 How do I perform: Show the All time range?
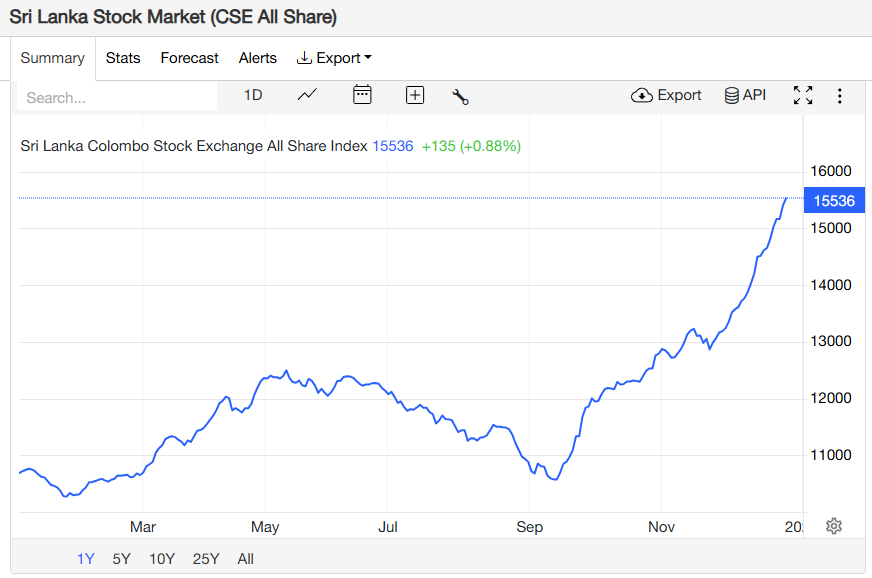(x=246, y=559)
